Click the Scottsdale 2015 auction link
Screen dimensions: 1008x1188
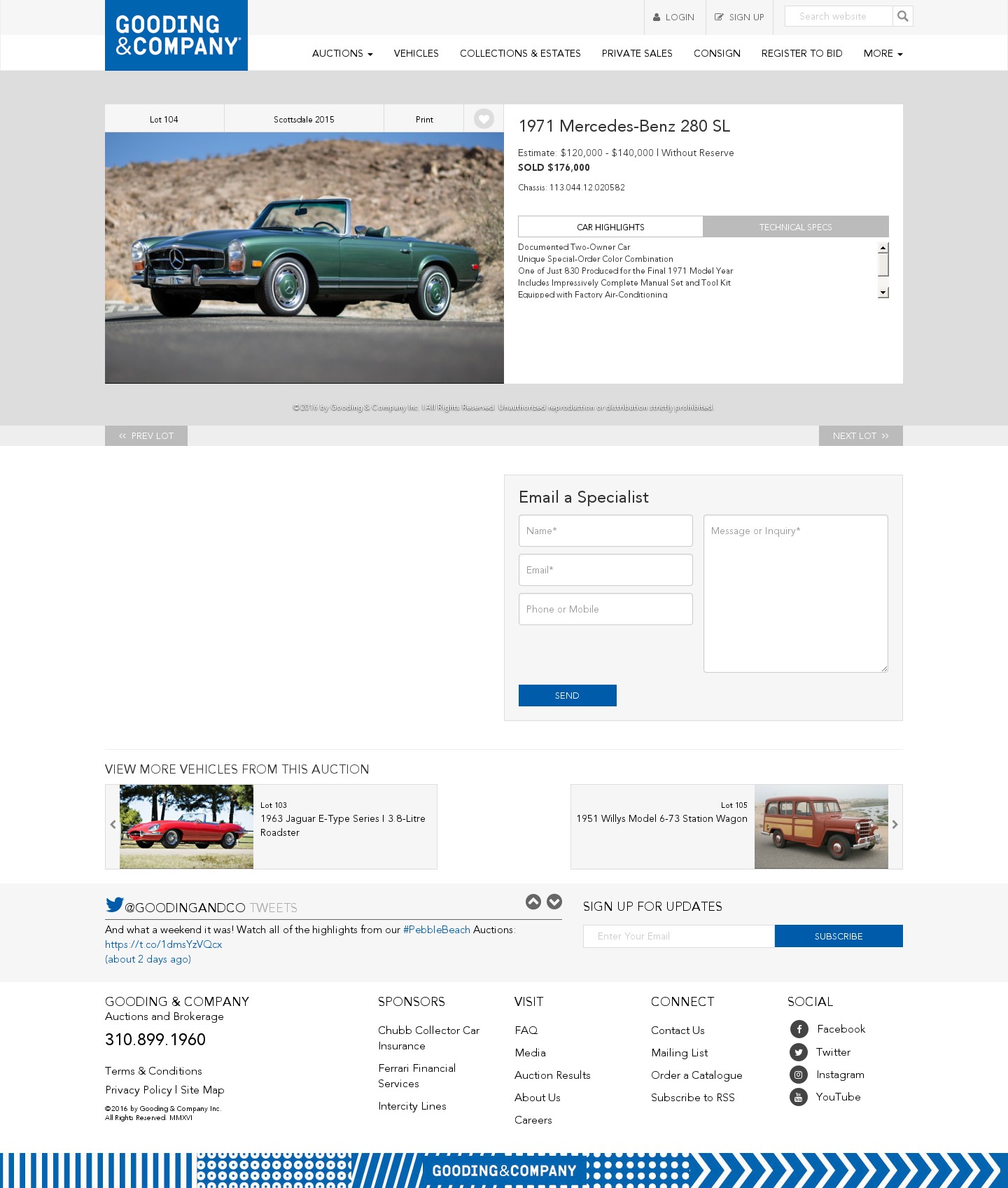coord(304,119)
